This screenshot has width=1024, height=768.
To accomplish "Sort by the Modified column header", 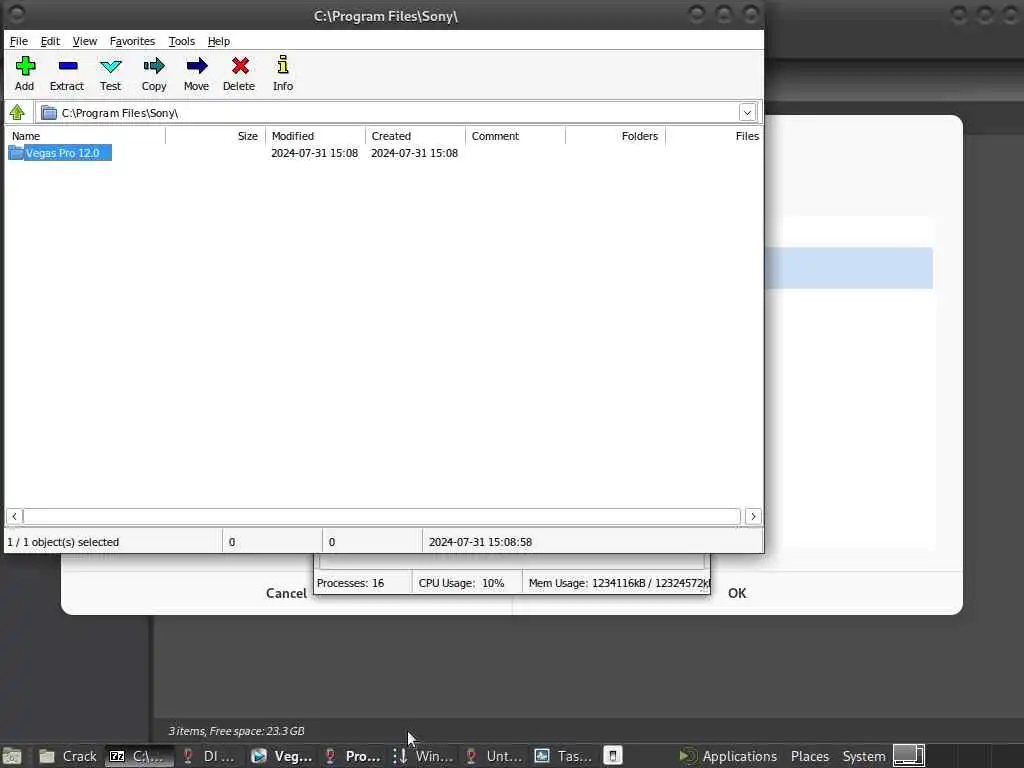I will [x=315, y=136].
